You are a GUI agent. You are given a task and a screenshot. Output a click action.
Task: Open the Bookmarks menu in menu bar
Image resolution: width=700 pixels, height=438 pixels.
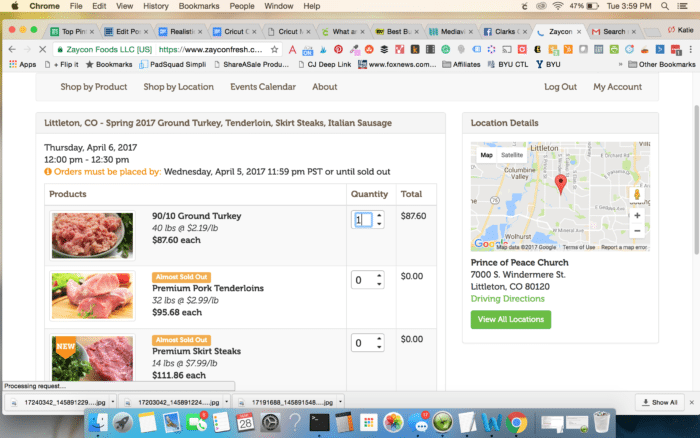click(199, 6)
